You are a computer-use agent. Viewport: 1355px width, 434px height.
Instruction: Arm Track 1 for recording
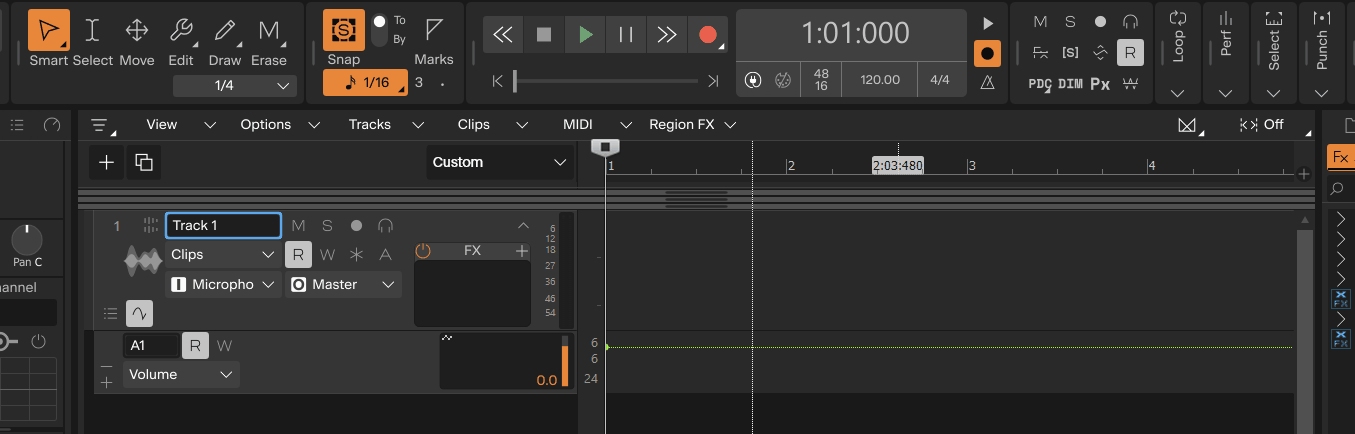point(356,226)
